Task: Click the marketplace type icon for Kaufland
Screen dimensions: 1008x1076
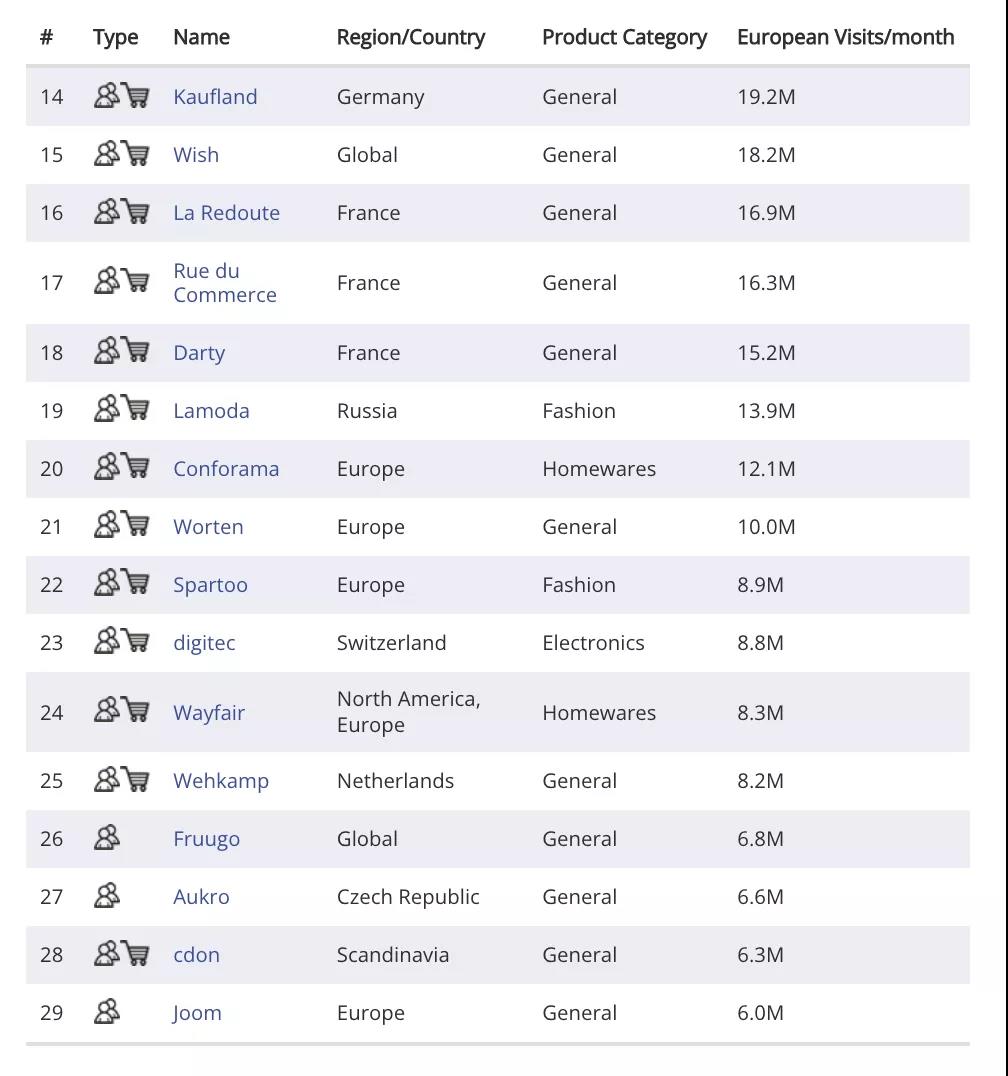Action: [121, 95]
